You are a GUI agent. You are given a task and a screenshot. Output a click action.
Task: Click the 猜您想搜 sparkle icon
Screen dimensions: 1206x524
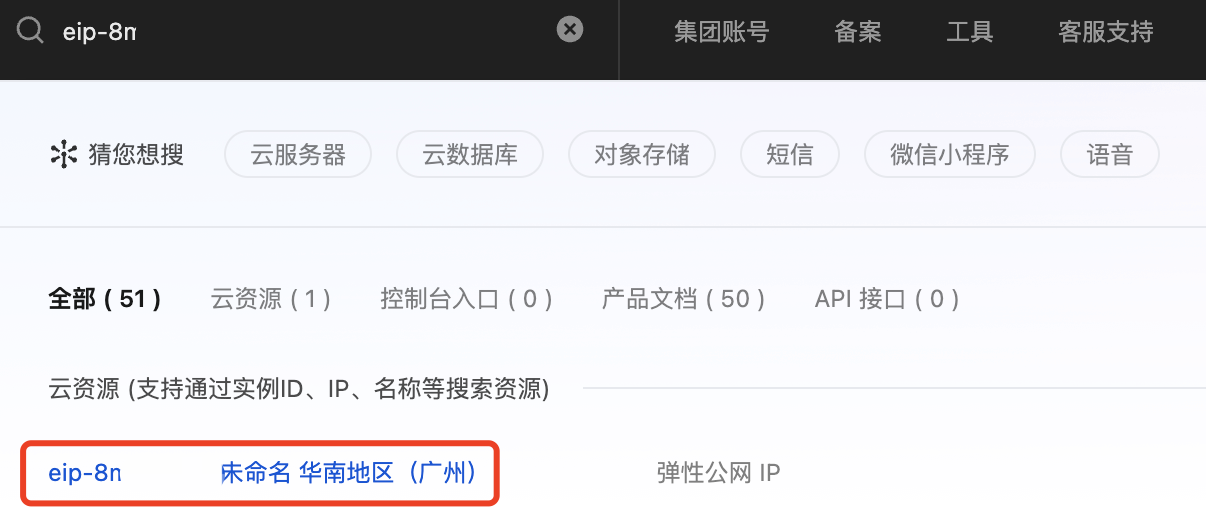point(63,155)
